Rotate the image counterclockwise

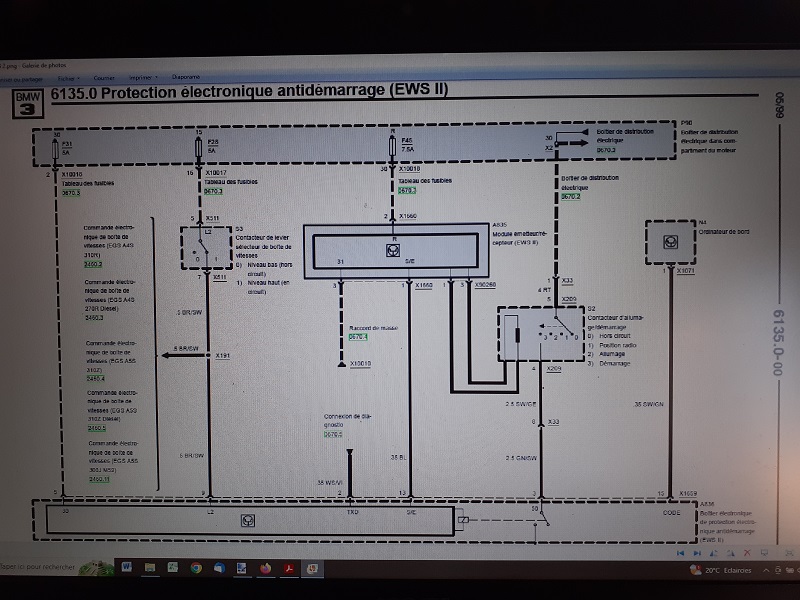point(714,553)
